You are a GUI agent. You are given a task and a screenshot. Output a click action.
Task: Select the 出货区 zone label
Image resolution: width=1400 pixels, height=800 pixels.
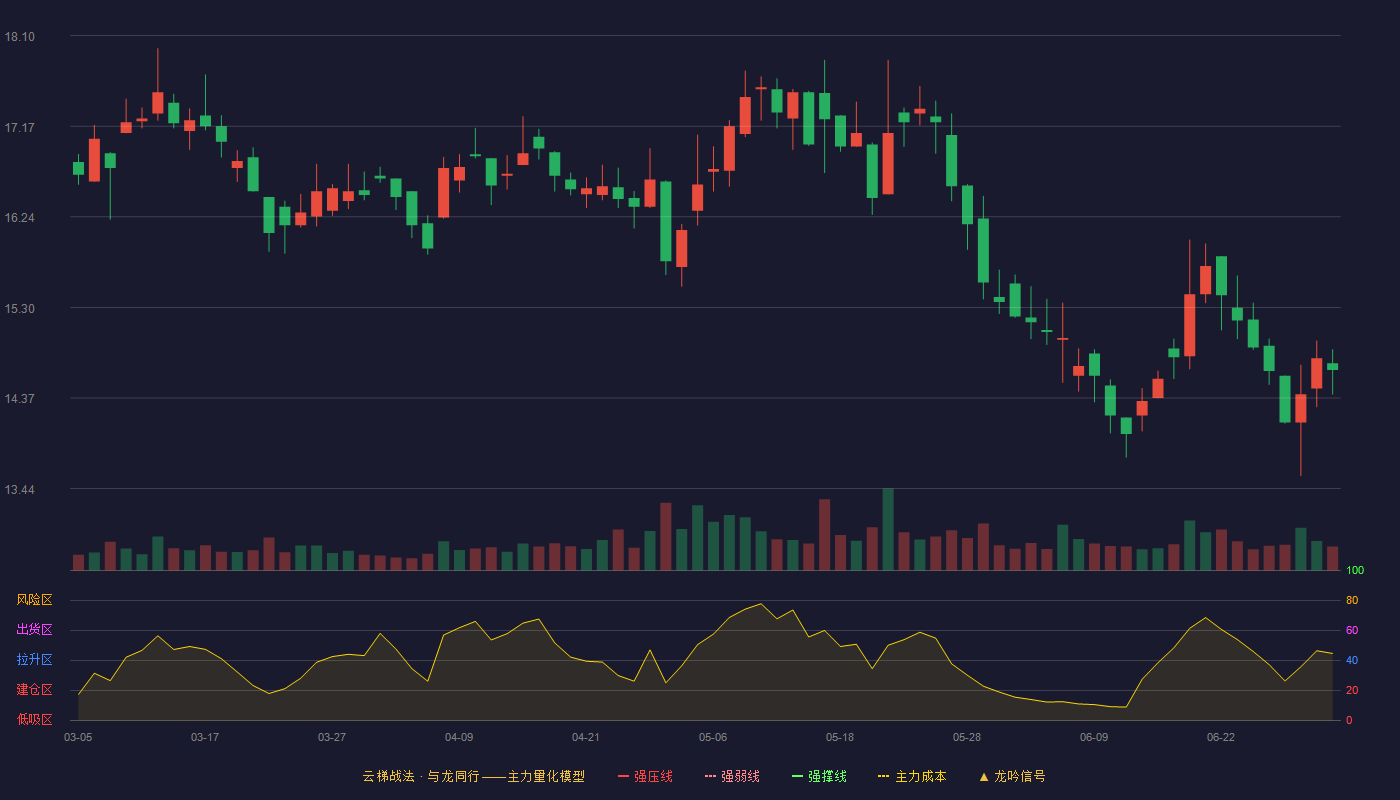(x=34, y=630)
